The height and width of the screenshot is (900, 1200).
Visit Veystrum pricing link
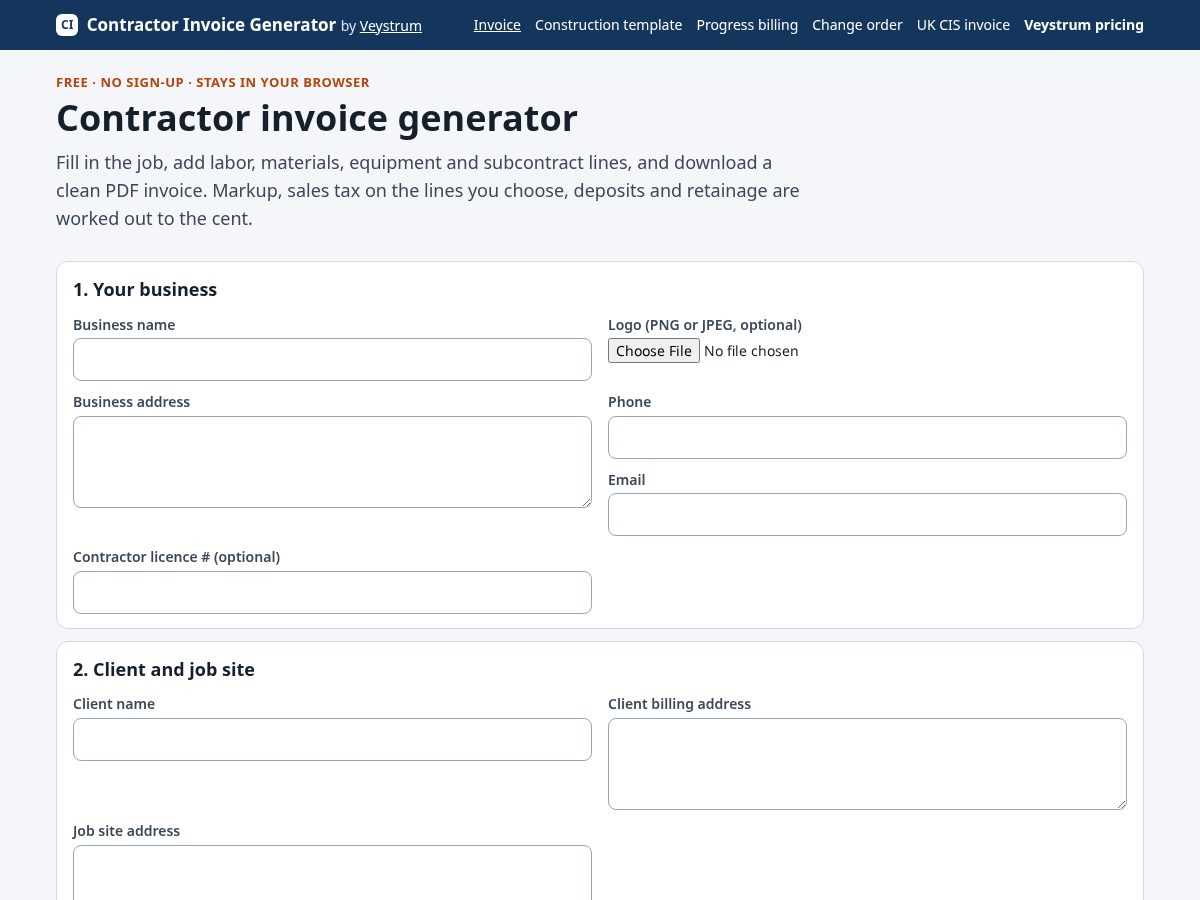tap(1084, 25)
